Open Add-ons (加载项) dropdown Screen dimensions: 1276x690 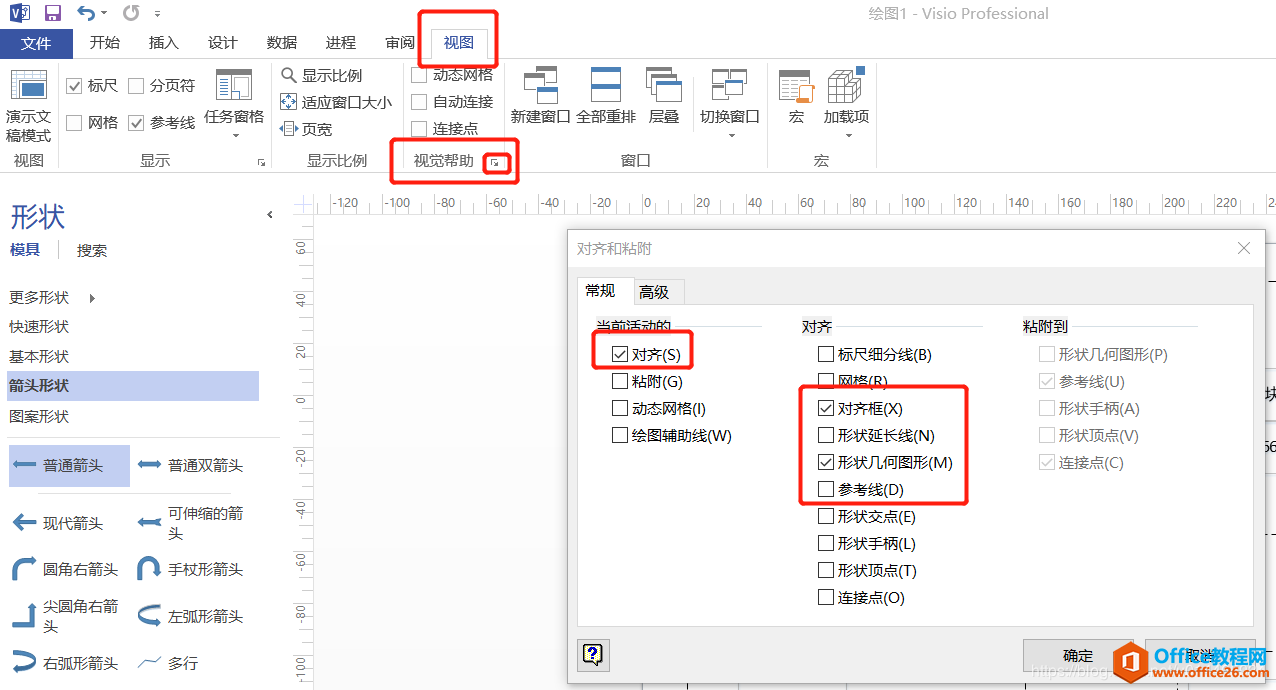(846, 105)
